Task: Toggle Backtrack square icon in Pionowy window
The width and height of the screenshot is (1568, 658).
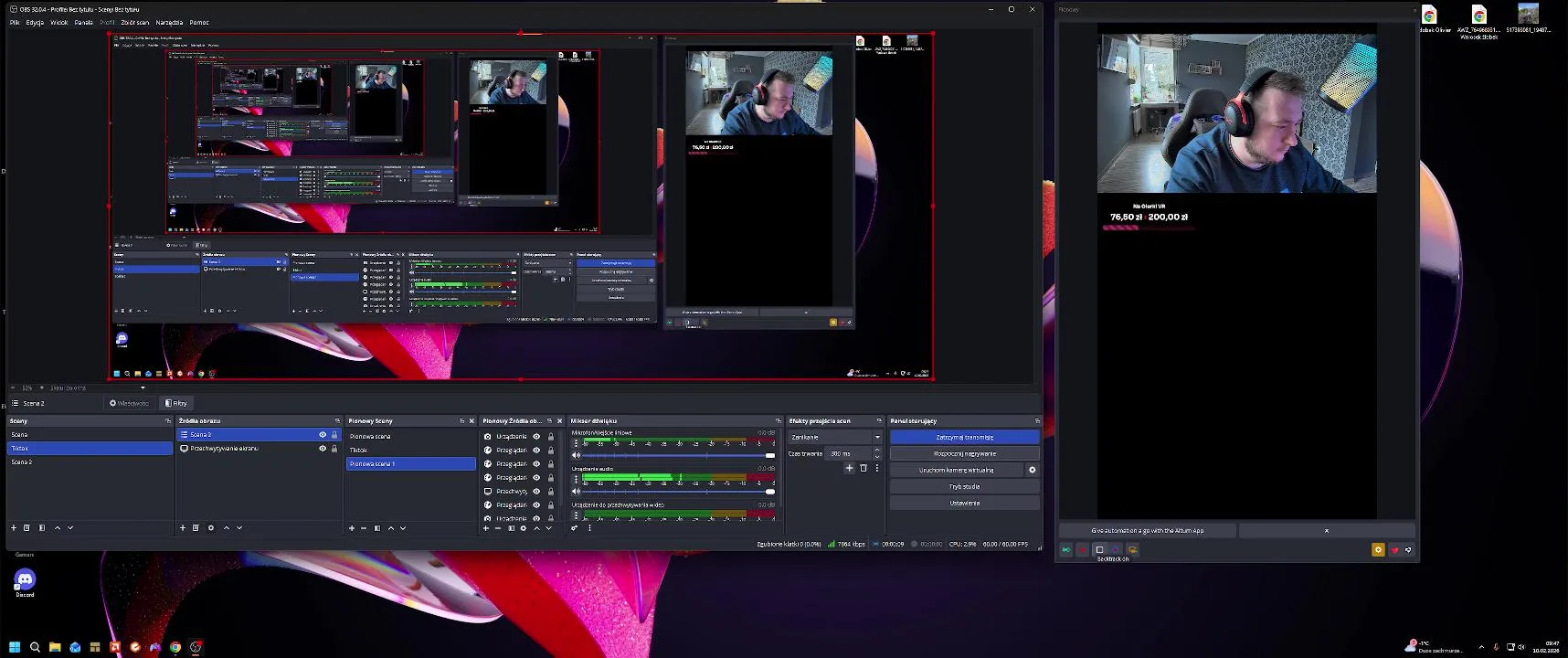Action: [1099, 549]
